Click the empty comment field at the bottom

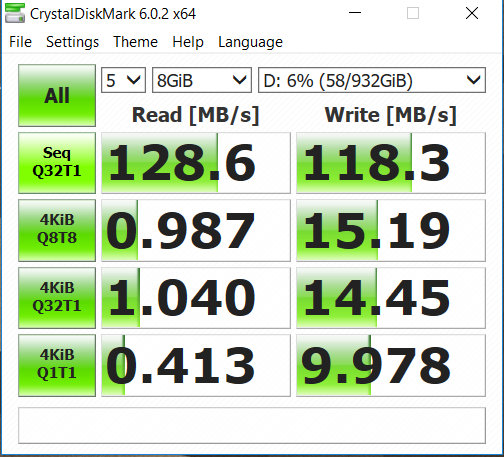[x=252, y=425]
